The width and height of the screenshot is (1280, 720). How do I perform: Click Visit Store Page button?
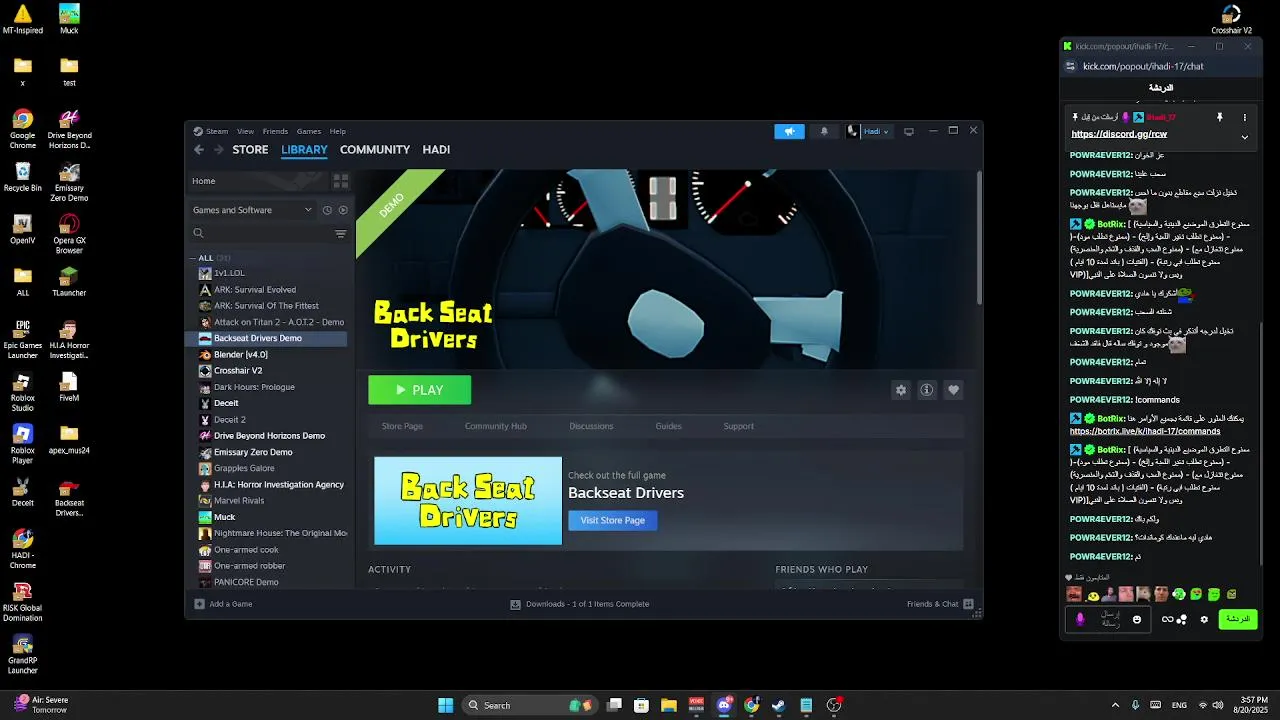coord(613,520)
